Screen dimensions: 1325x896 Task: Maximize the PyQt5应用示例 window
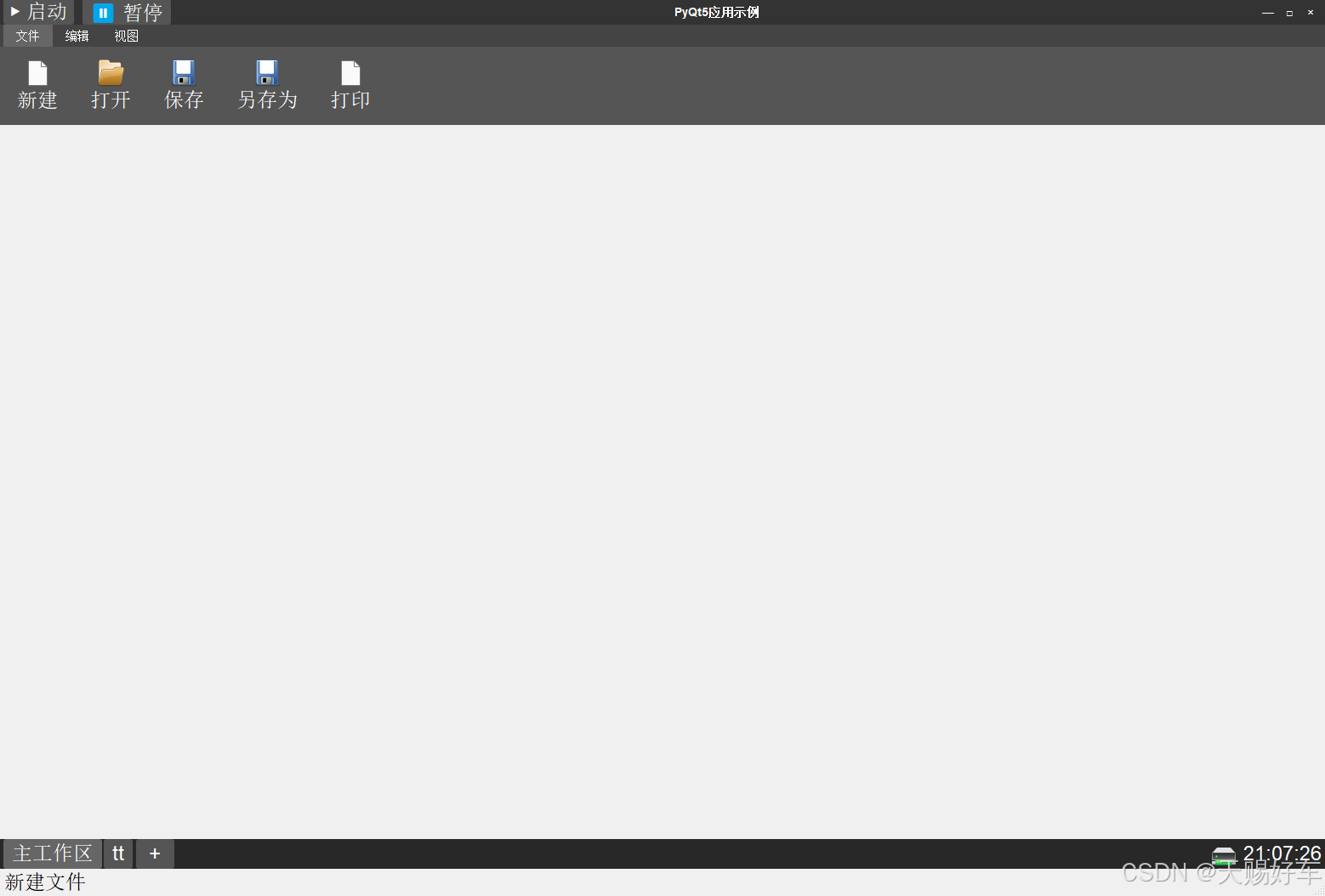coord(1289,13)
